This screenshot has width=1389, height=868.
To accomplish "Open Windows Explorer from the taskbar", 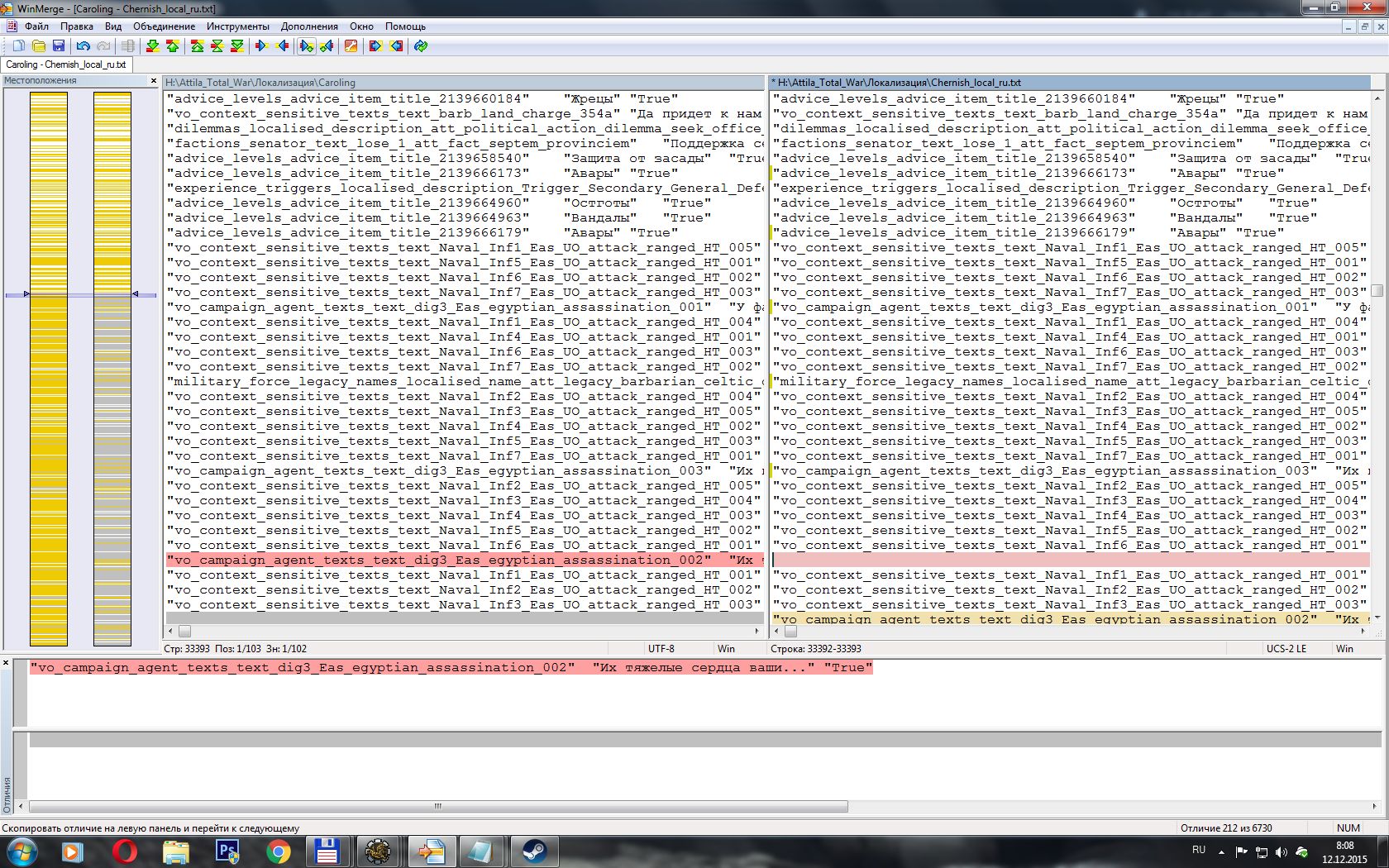I will [176, 851].
